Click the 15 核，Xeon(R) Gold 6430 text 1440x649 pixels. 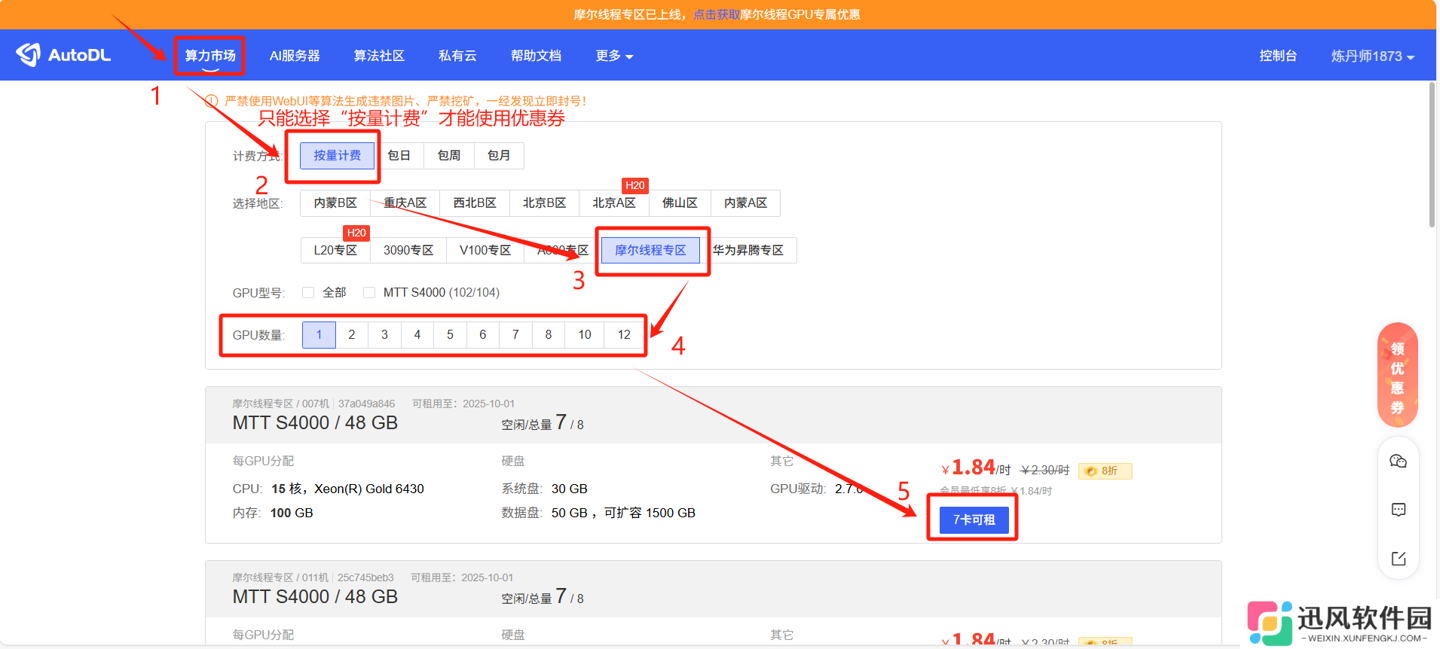point(348,489)
